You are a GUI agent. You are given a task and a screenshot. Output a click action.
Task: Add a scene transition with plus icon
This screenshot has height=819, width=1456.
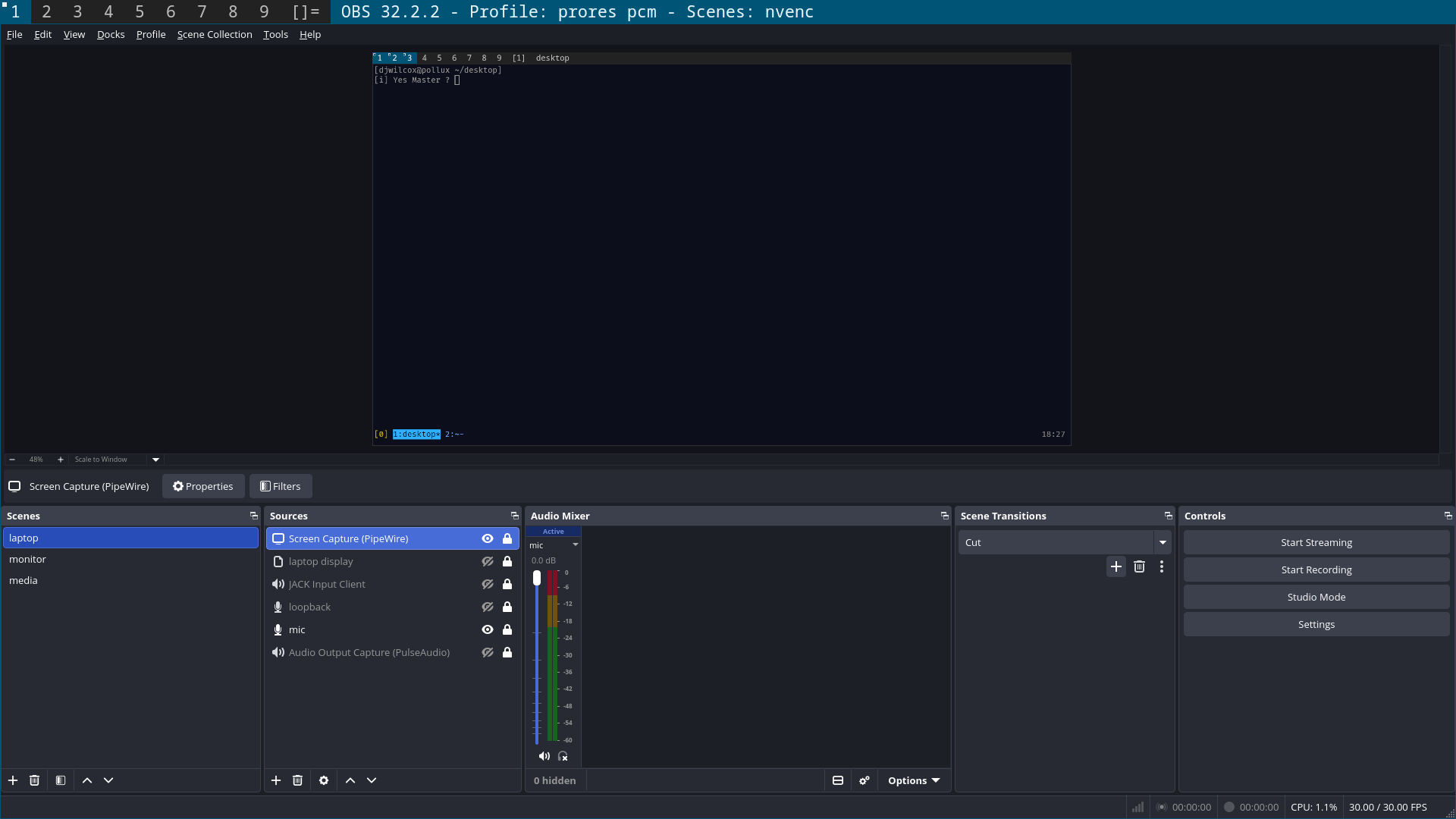click(1116, 566)
